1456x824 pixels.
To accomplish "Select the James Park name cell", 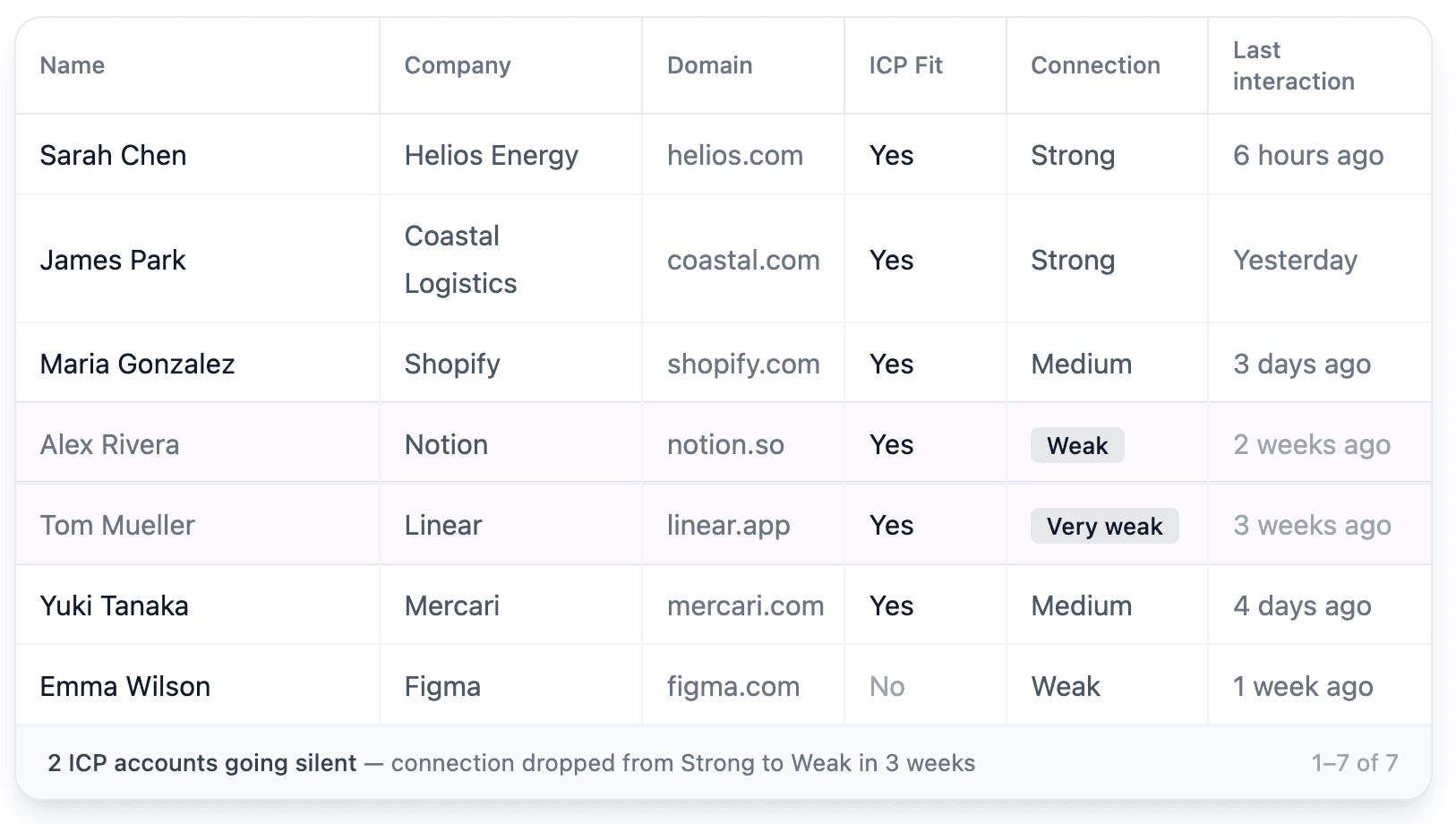I will click(113, 260).
